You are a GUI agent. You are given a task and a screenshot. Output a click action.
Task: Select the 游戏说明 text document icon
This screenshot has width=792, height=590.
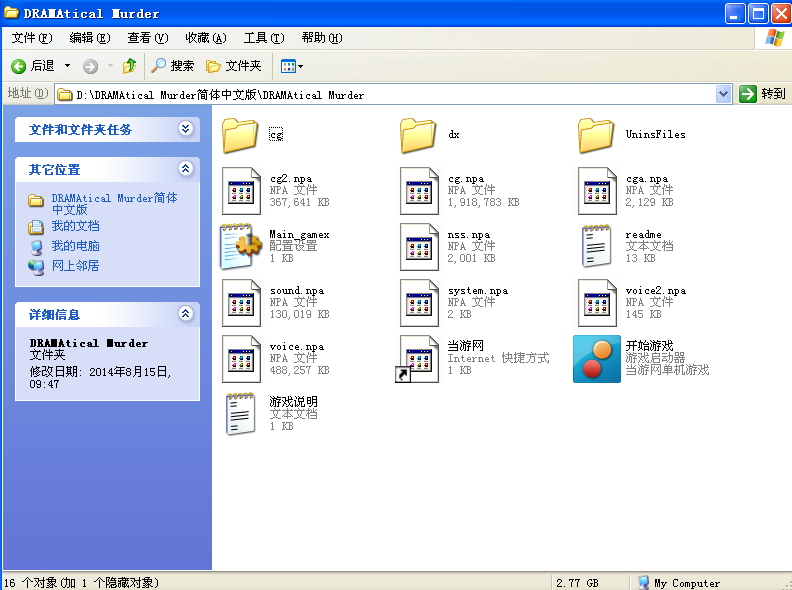pyautogui.click(x=240, y=414)
